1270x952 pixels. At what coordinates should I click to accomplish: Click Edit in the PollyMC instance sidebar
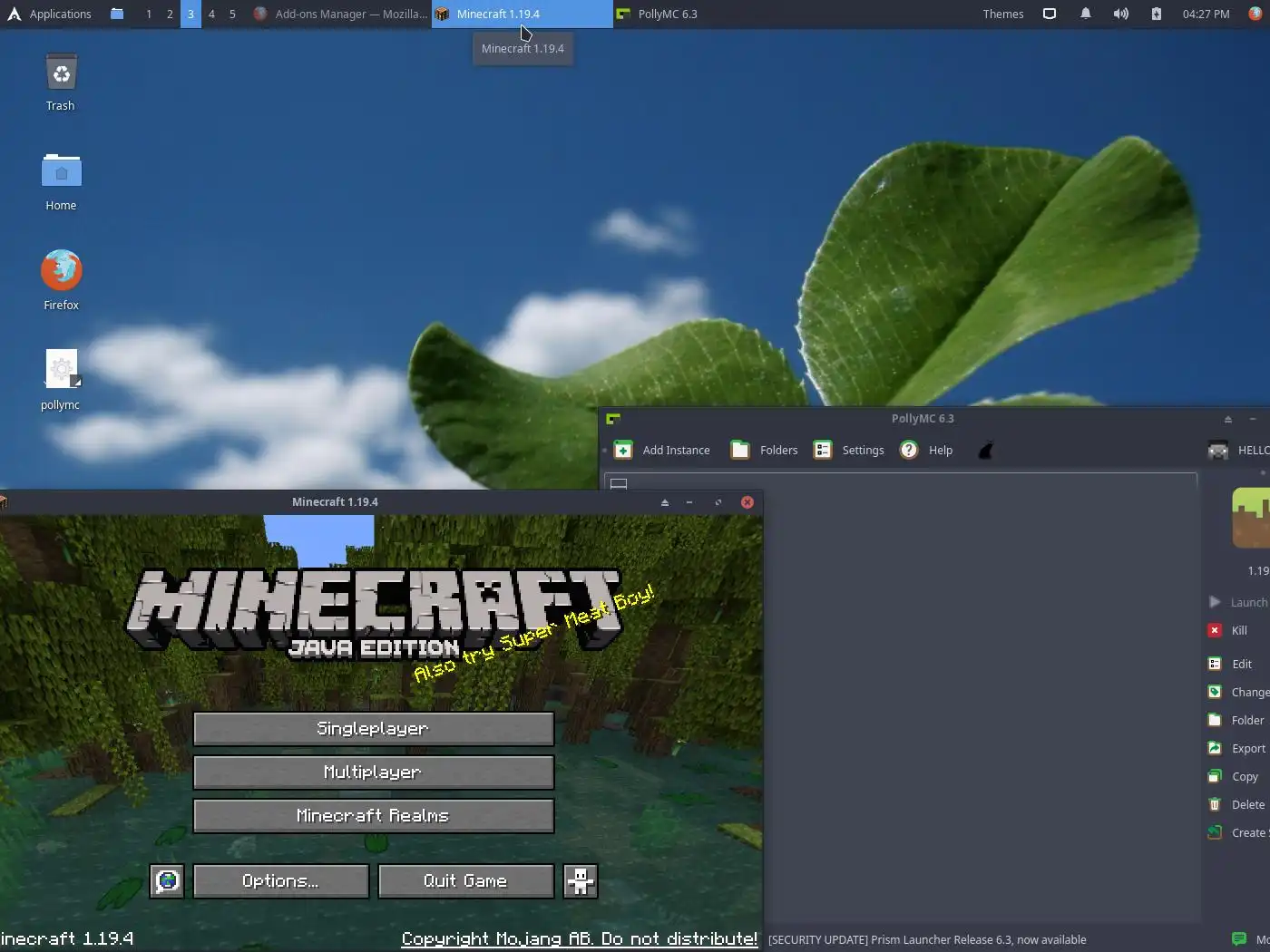click(x=1230, y=664)
